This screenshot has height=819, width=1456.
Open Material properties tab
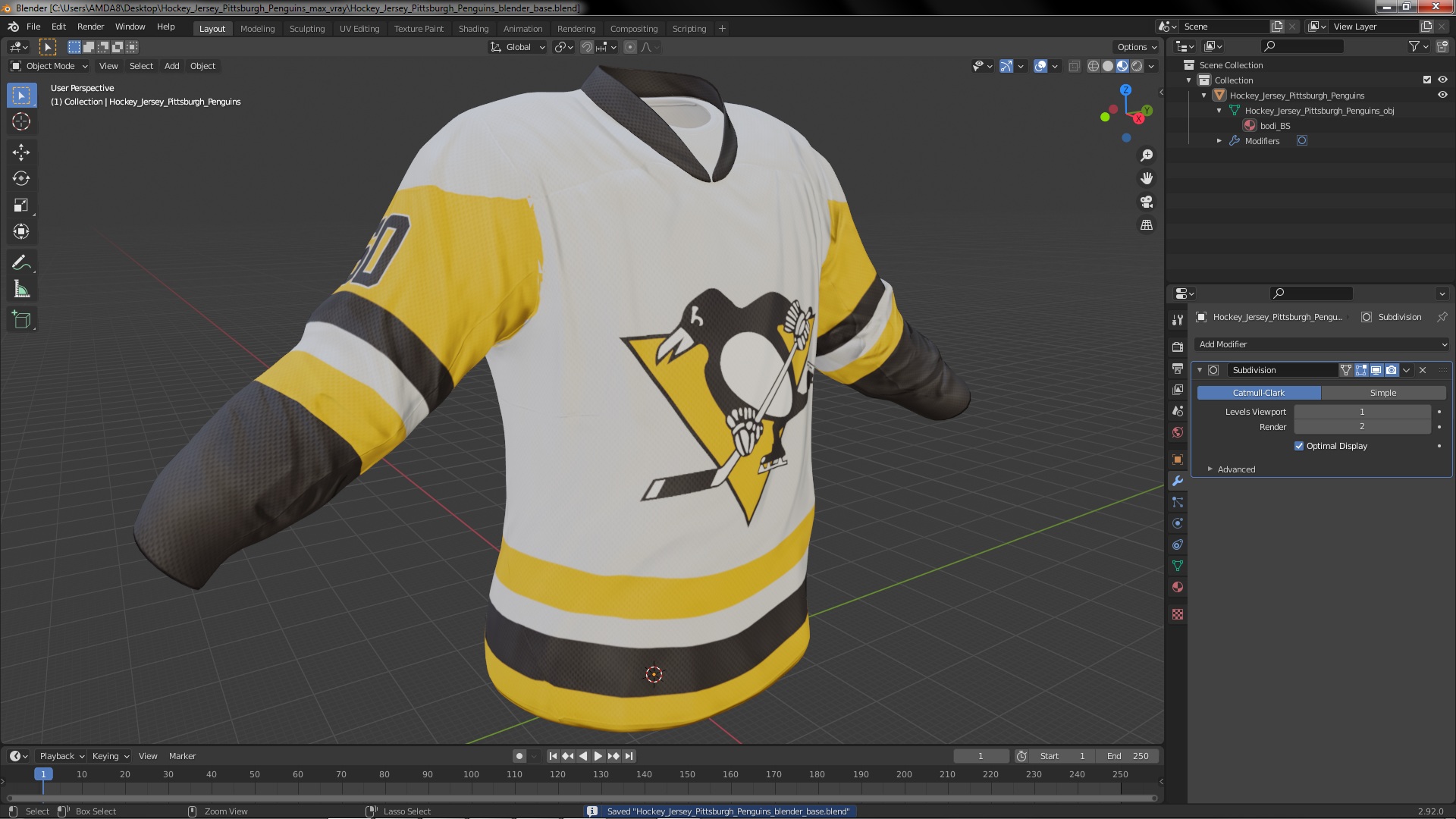[x=1178, y=587]
